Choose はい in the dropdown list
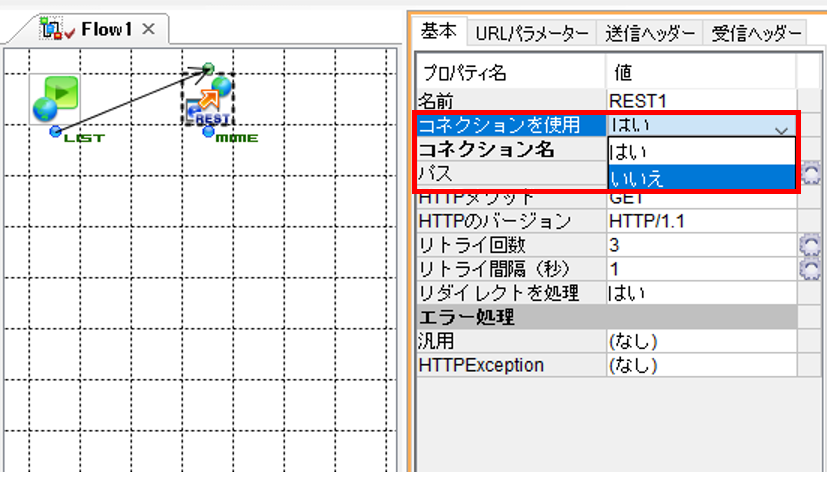 [701, 152]
